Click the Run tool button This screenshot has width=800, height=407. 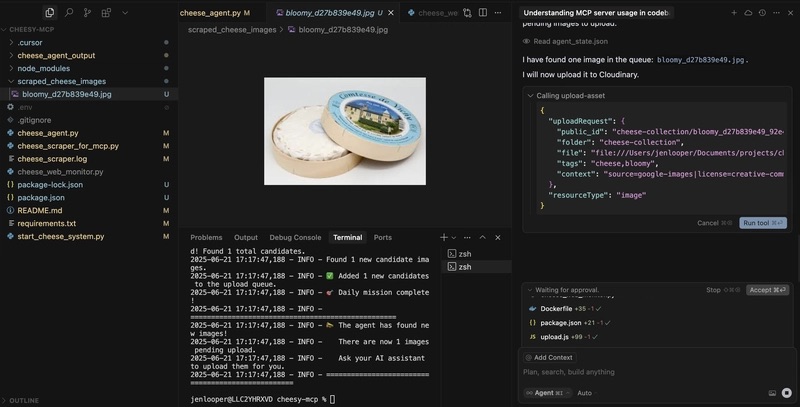pos(763,223)
